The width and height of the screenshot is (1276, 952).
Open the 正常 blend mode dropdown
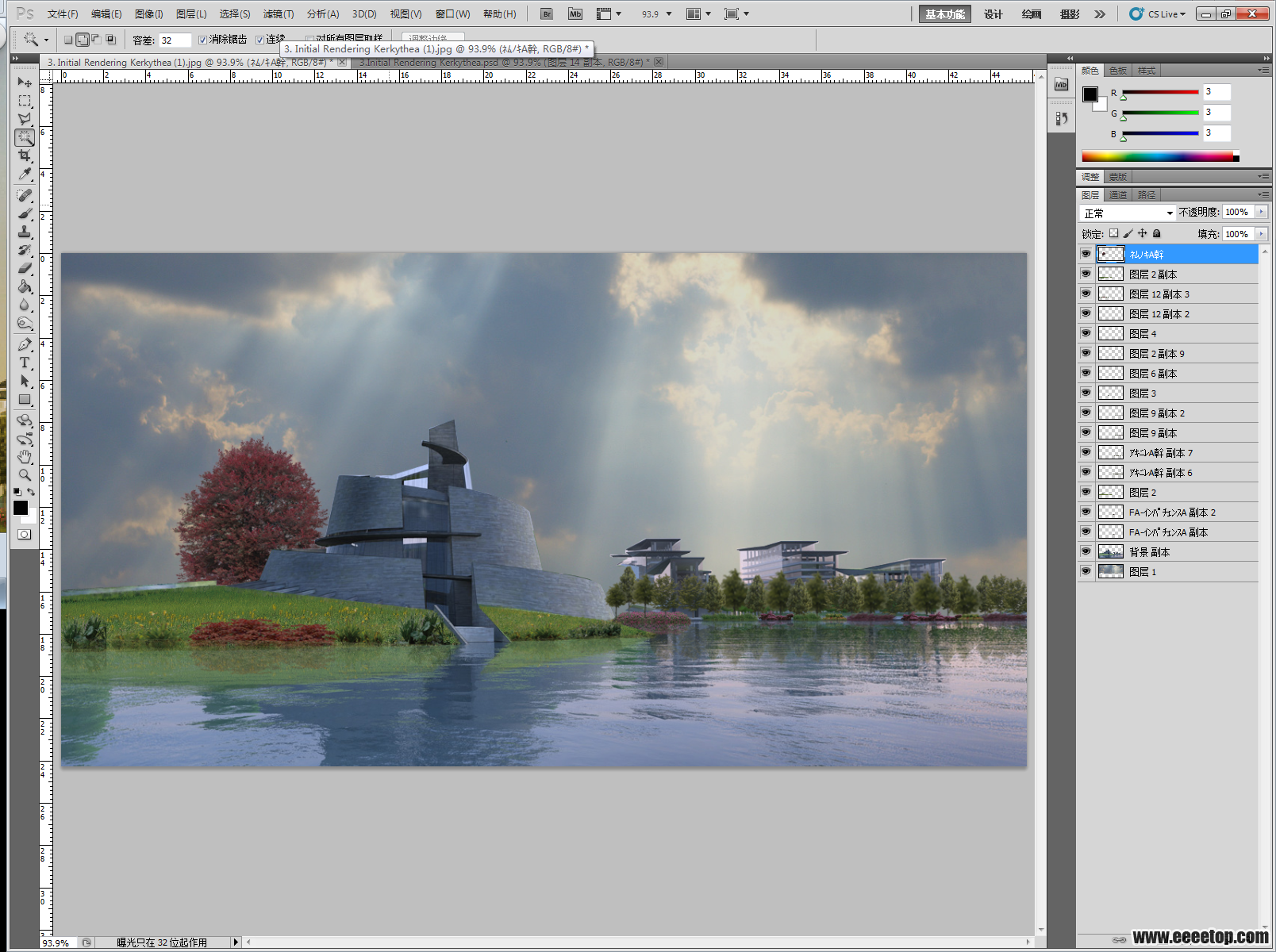click(1128, 213)
